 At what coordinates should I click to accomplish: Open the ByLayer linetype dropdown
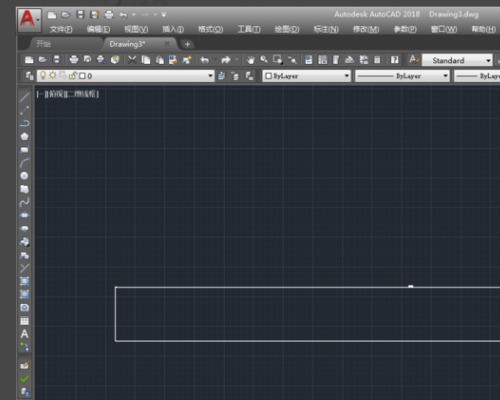[x=402, y=76]
